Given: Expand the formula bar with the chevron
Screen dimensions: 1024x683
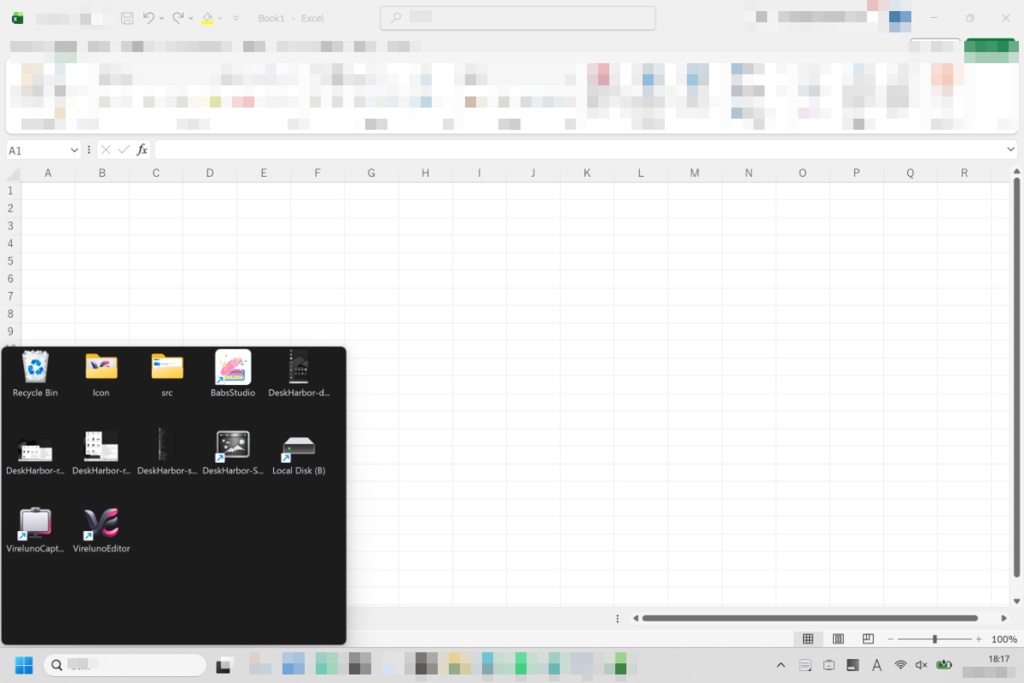Looking at the screenshot, I should 1010,150.
